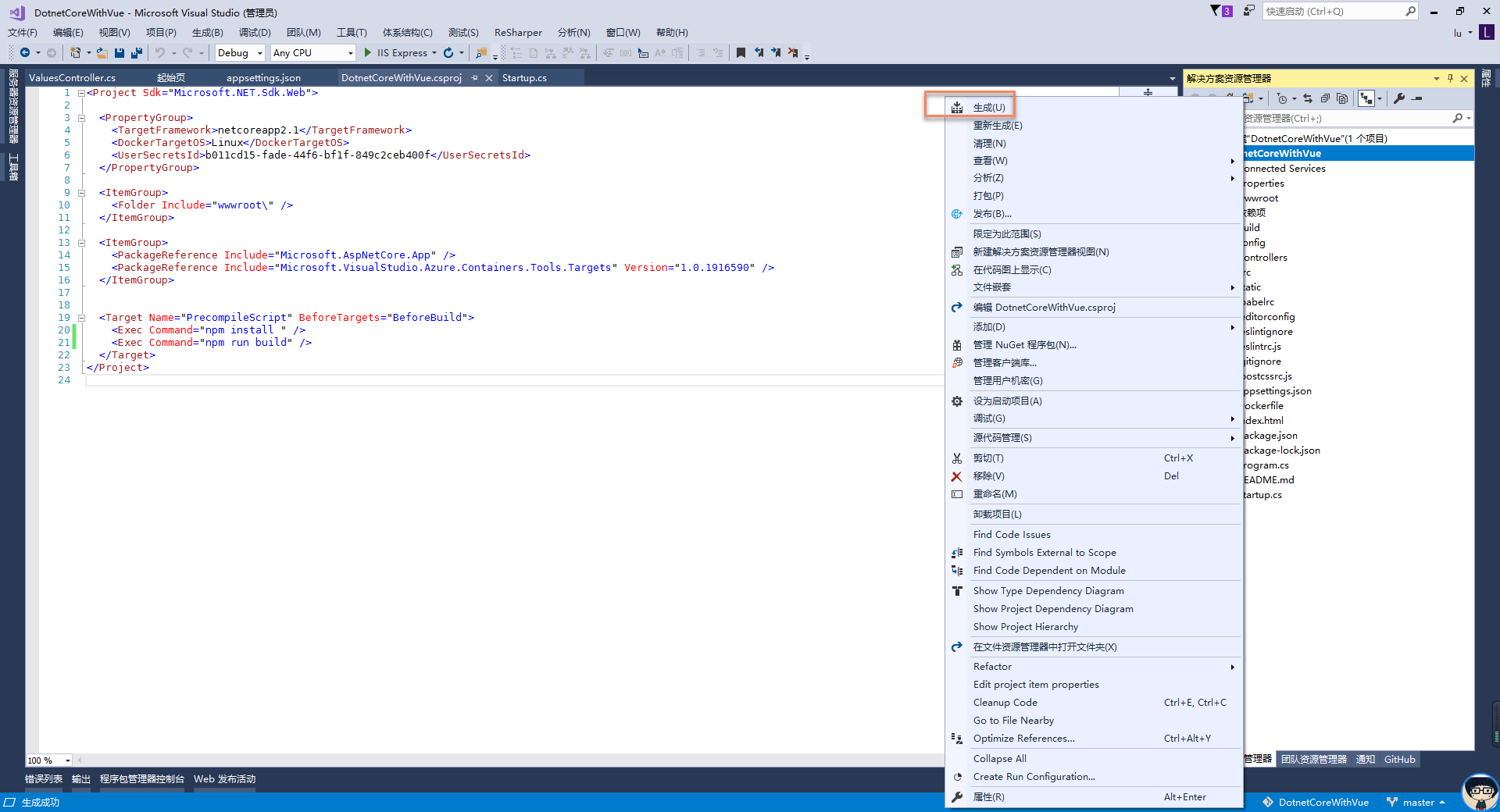
Task: Select Show Type Dependency Diagram
Action: click(1094, 591)
